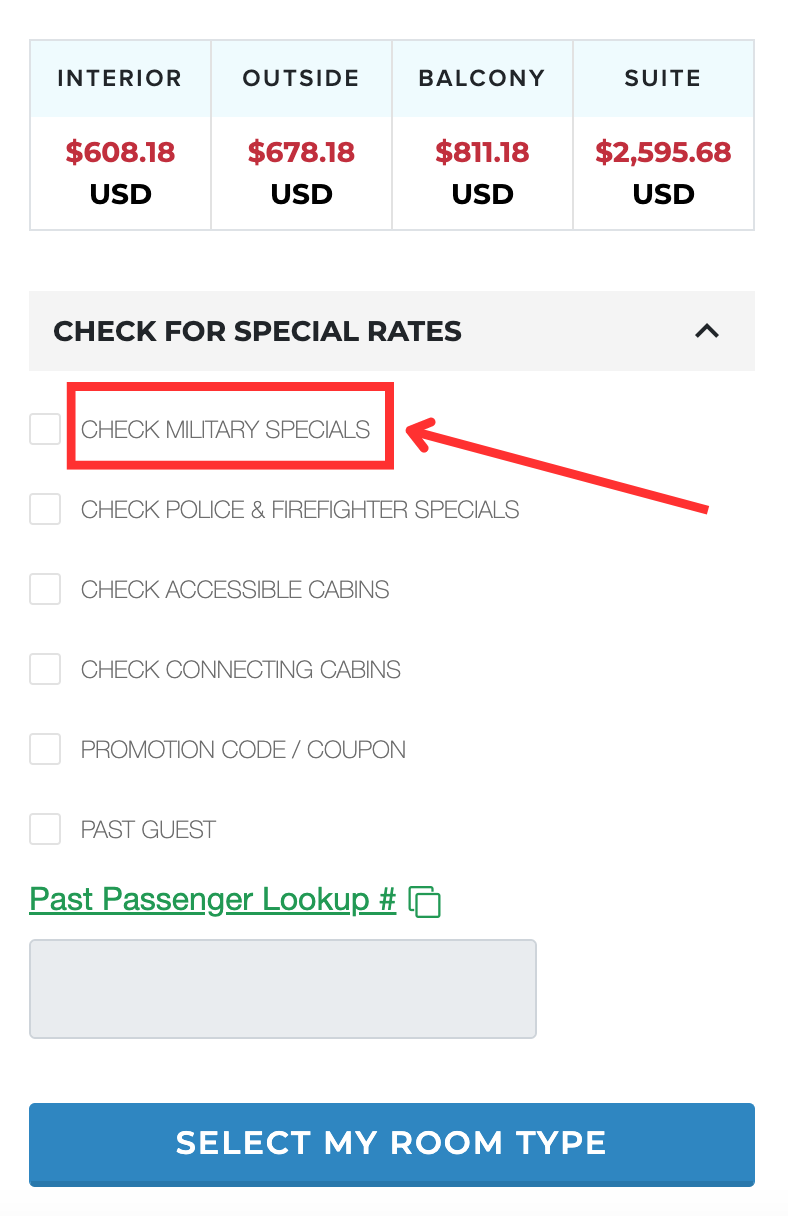Pick the Balcony cabin column header
This screenshot has height=1216, width=788.
pyautogui.click(x=482, y=79)
